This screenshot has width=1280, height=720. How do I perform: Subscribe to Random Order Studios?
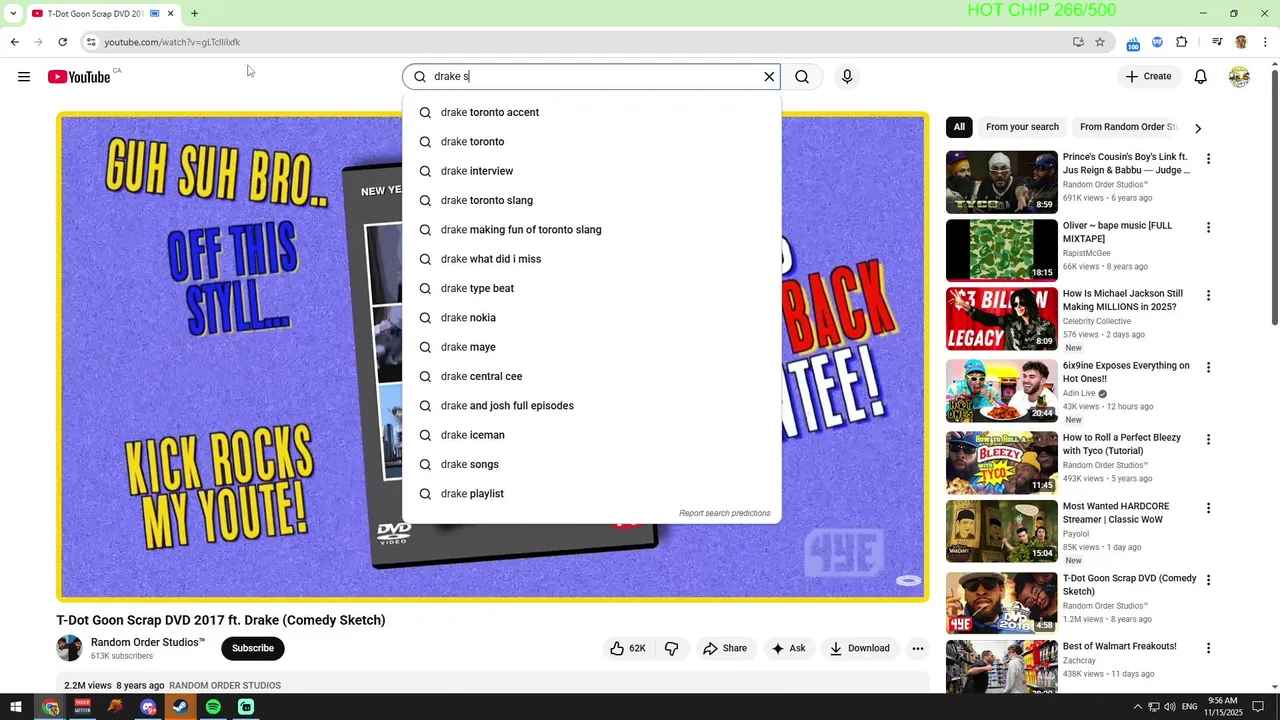click(x=253, y=648)
